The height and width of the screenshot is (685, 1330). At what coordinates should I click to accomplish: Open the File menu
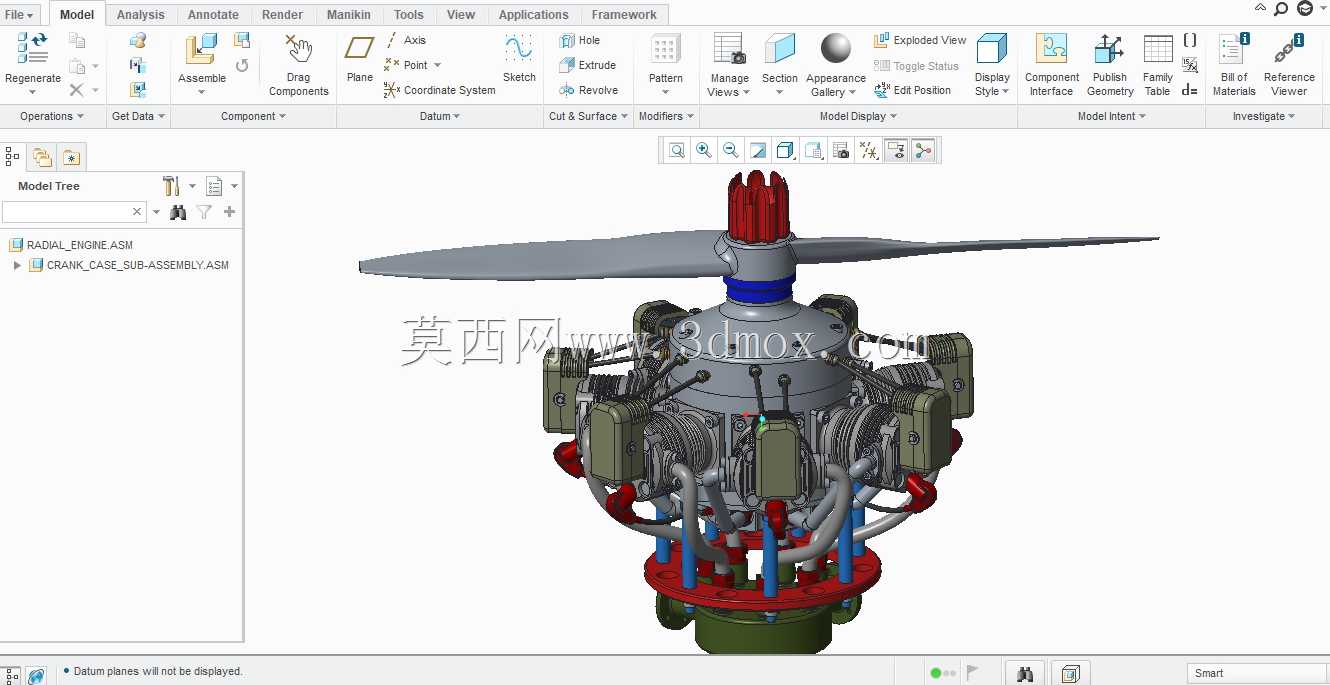pos(20,15)
